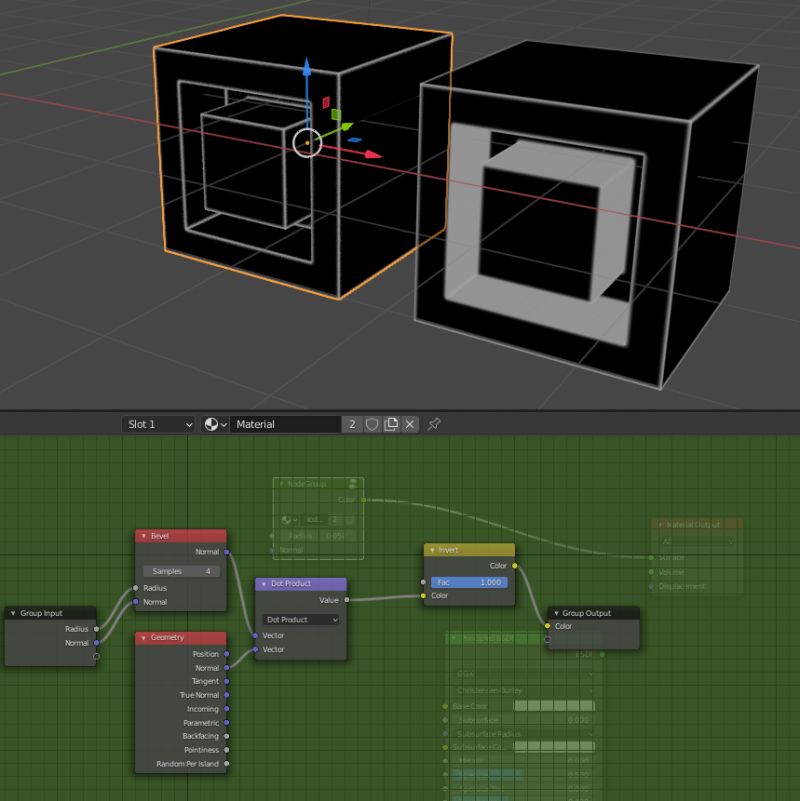800x801 pixels.
Task: Duplicate the material using the new-material icon
Action: click(x=390, y=424)
